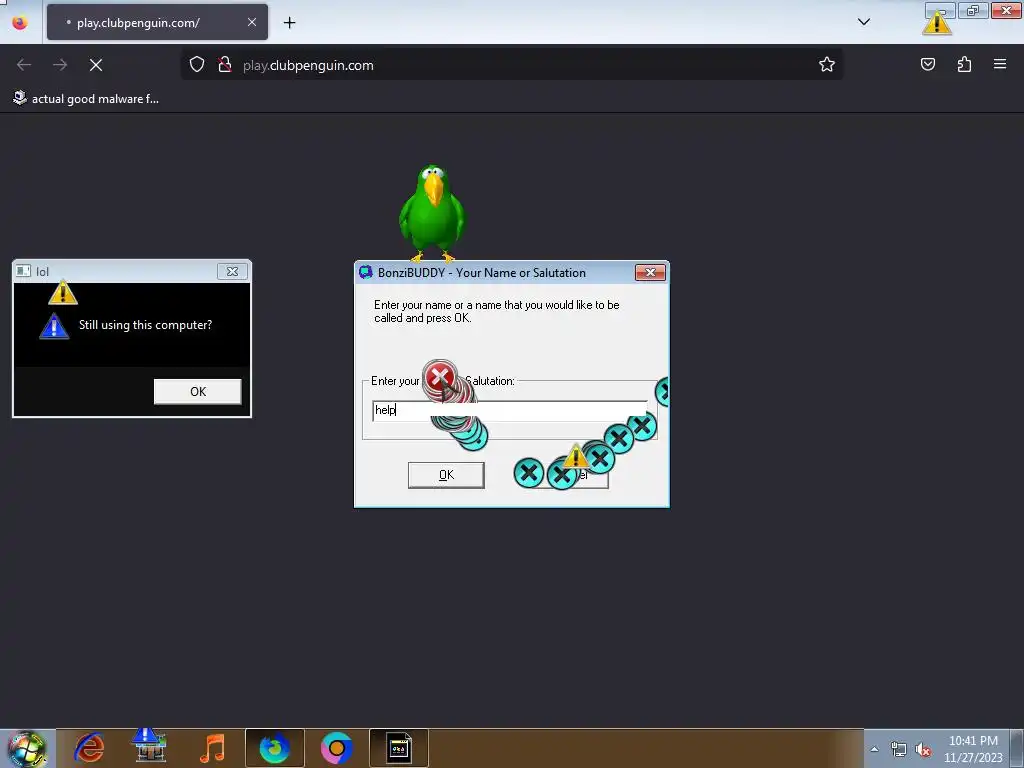Open a new tab with plus button
1024x768 pixels.
pos(289,23)
